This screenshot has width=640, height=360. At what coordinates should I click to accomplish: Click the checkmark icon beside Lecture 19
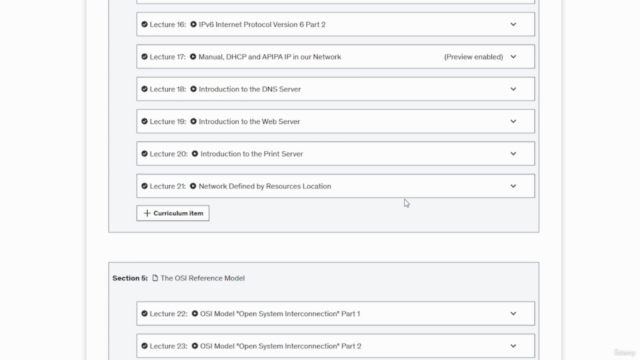(144, 121)
